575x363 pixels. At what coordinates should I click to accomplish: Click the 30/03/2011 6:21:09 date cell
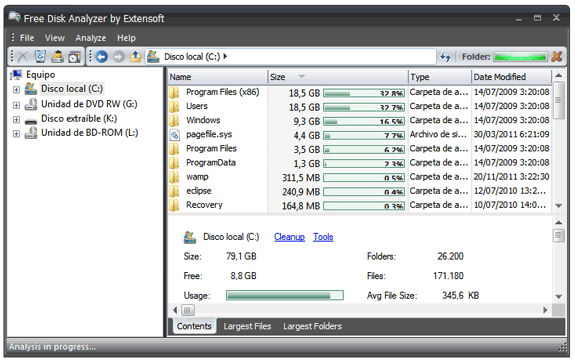(x=511, y=135)
